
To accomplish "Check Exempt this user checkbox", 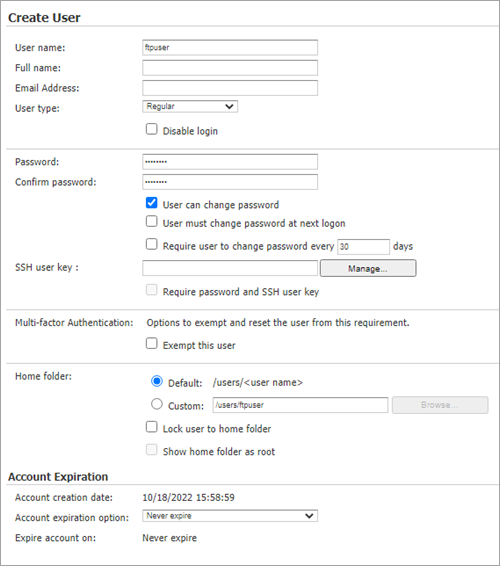I will tap(152, 343).
